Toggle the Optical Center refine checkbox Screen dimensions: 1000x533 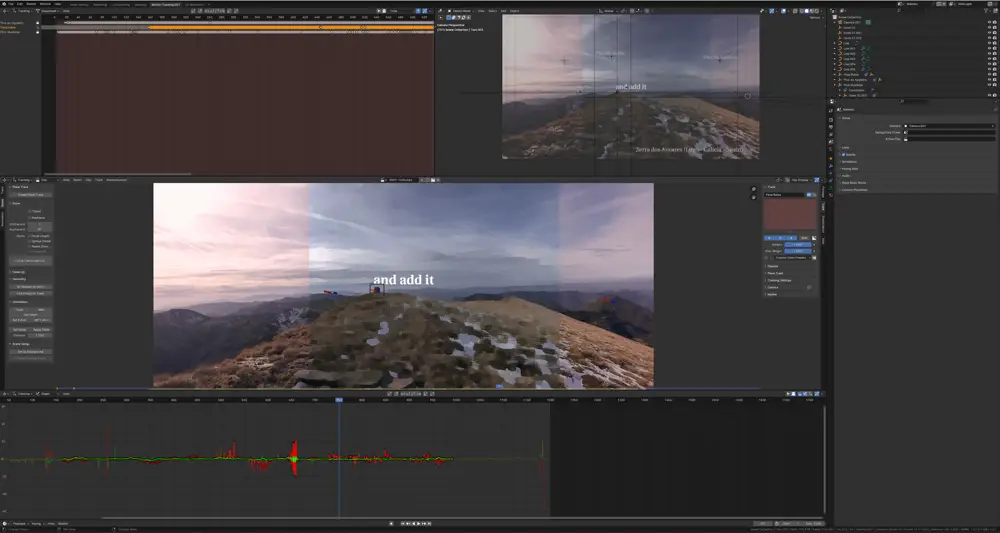(30, 241)
